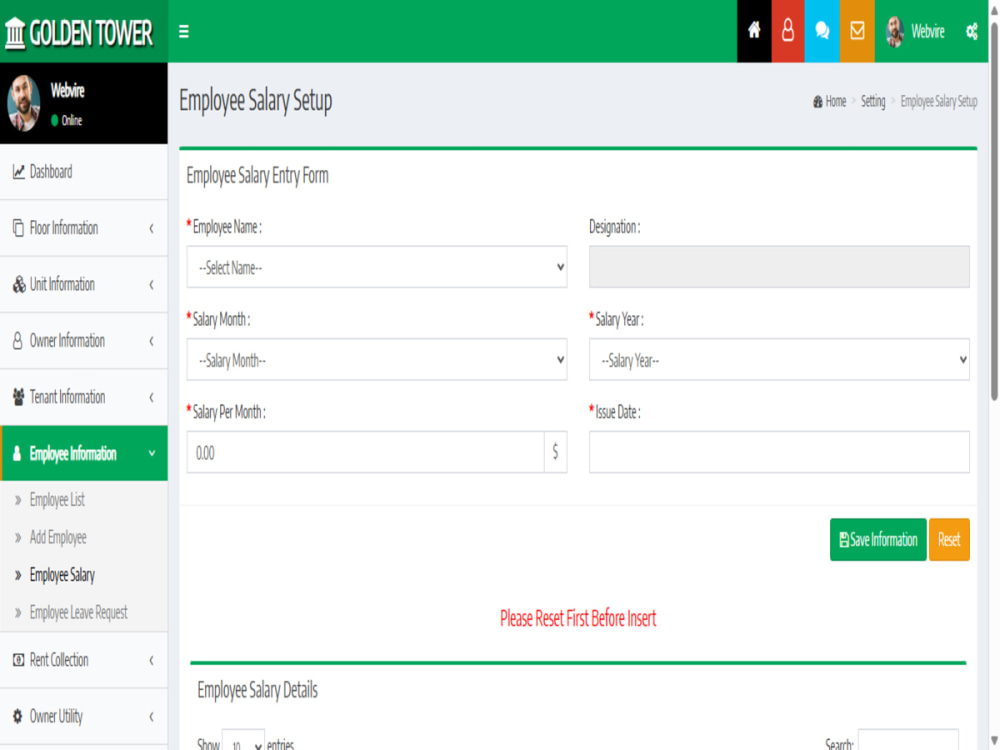Expand Owner Utility chevron

click(x=151, y=716)
